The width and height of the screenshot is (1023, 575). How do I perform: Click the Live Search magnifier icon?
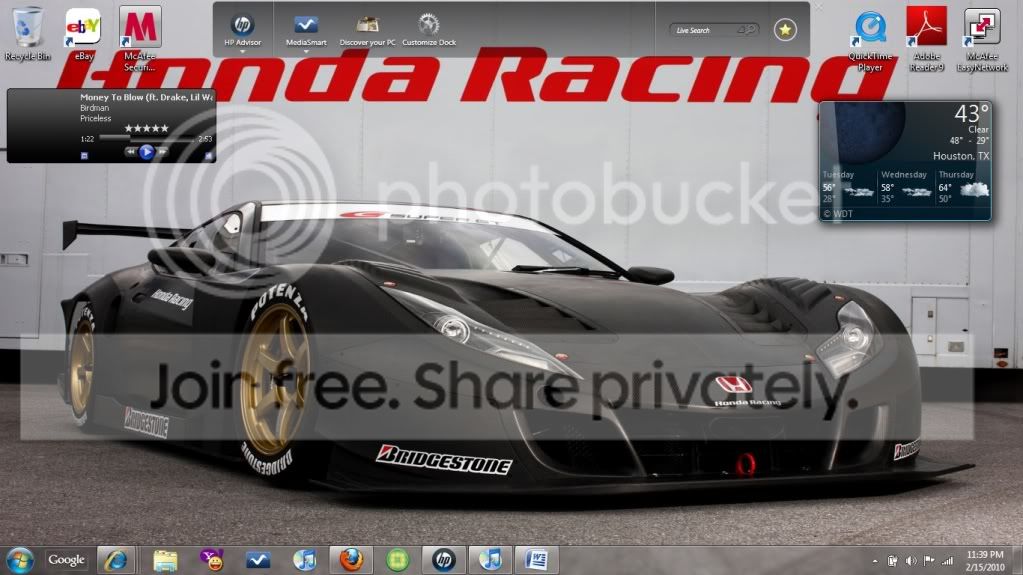click(x=749, y=29)
